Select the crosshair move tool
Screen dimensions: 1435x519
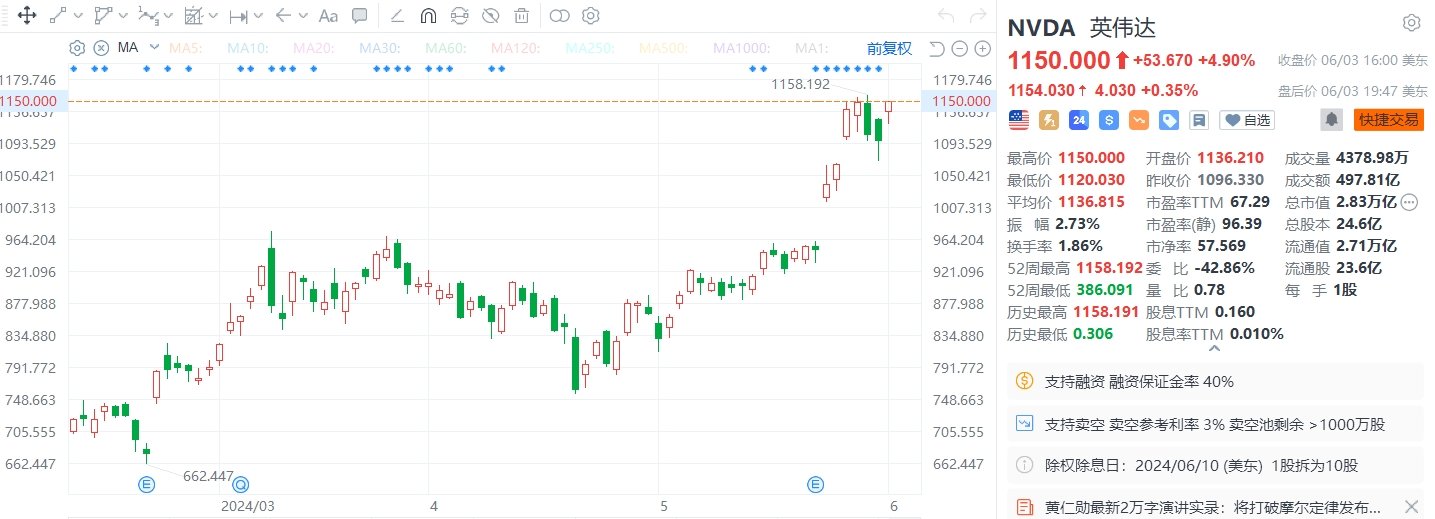tap(27, 16)
